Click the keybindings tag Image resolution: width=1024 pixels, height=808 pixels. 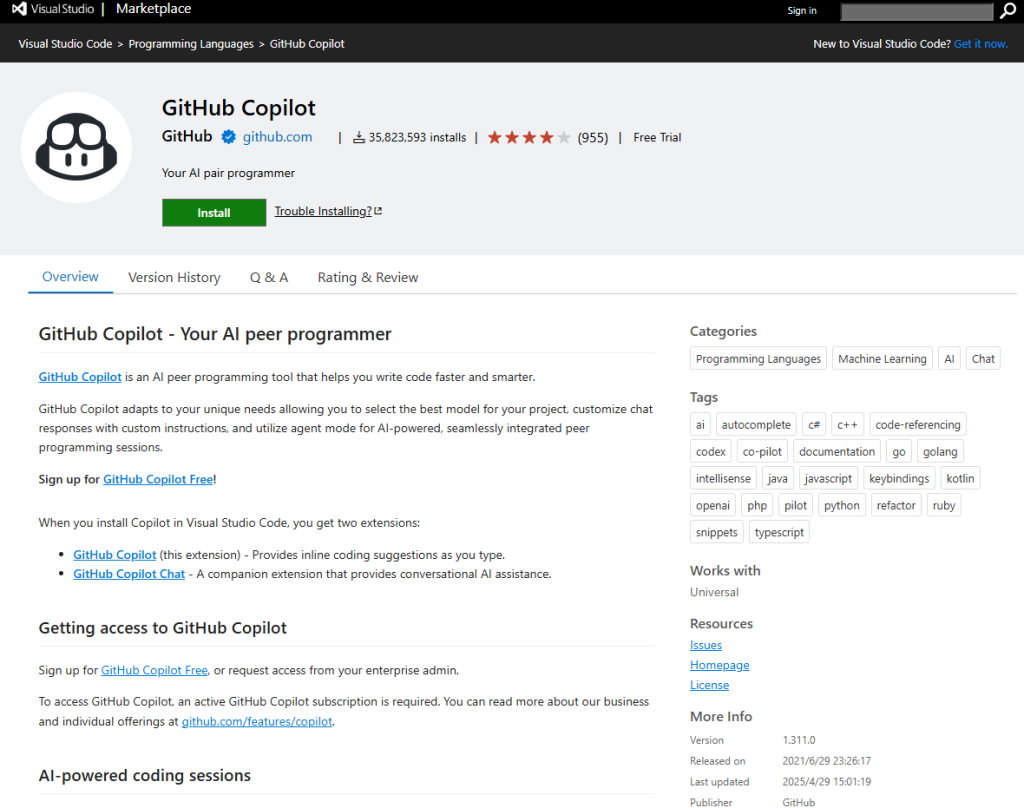point(899,478)
